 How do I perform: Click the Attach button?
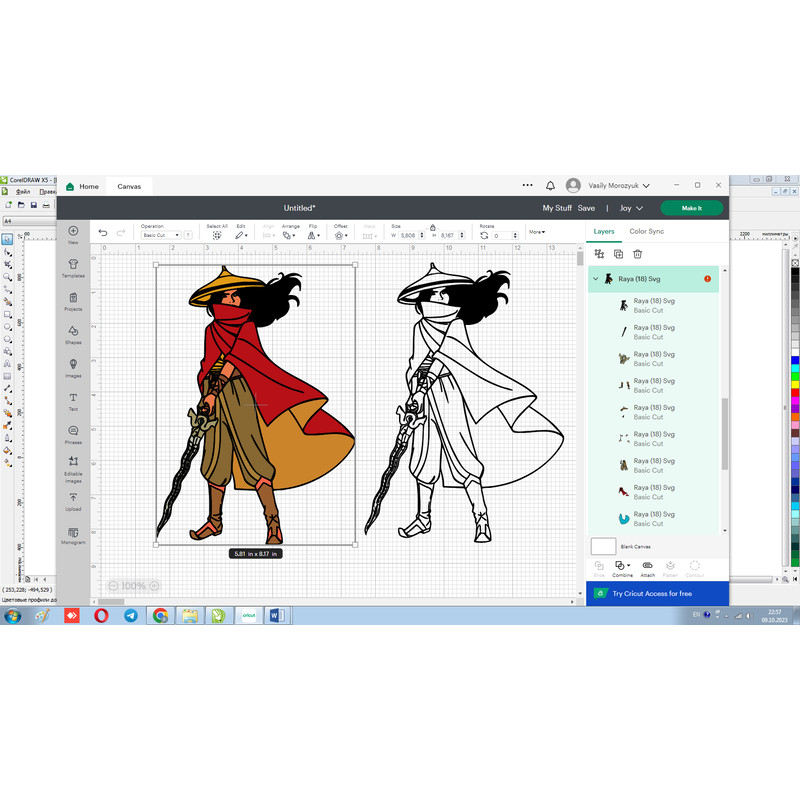pyautogui.click(x=647, y=567)
